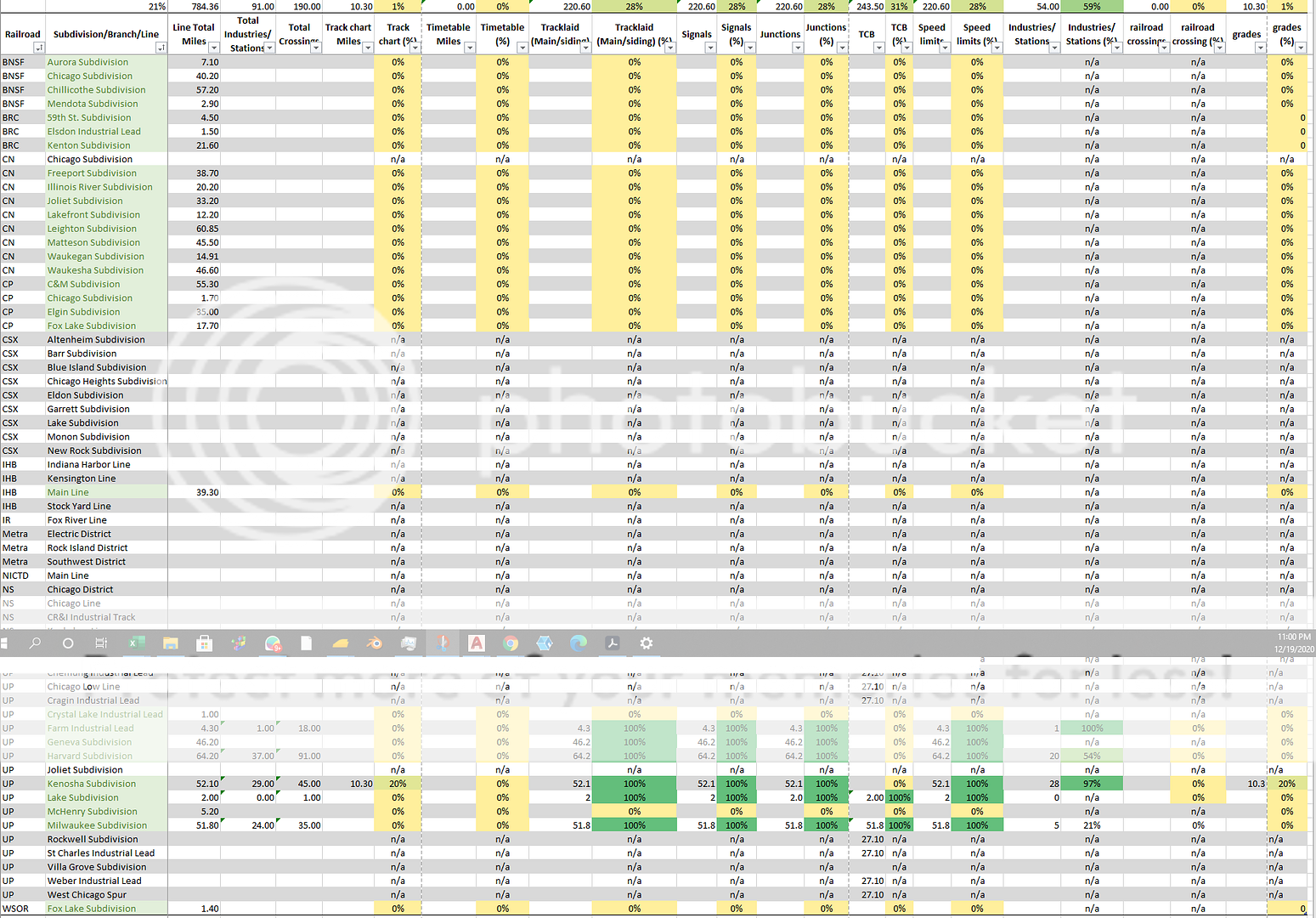1316x918 pixels.
Task: Click the taskbar search magnifier icon
Action: coord(35,643)
